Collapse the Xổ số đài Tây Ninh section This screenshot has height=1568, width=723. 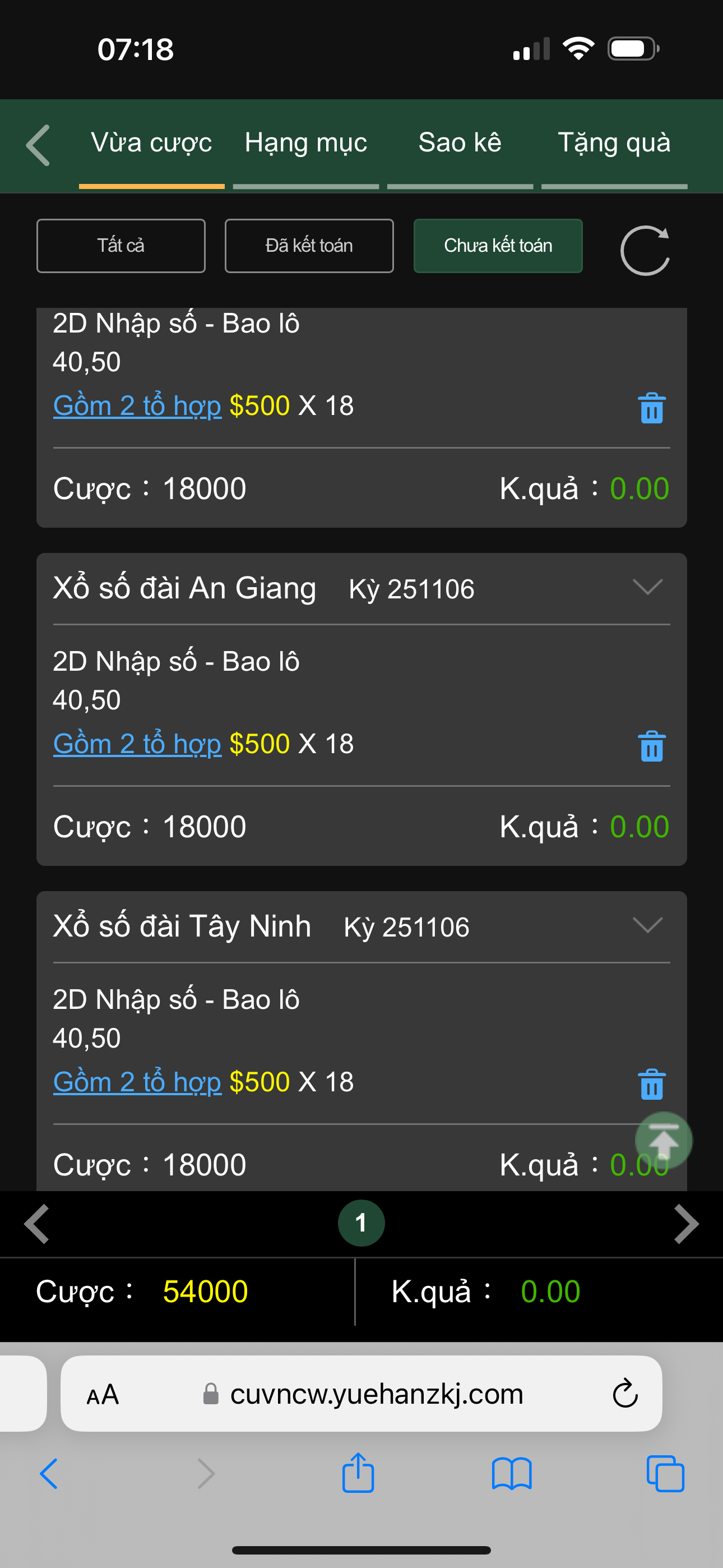coord(647,925)
